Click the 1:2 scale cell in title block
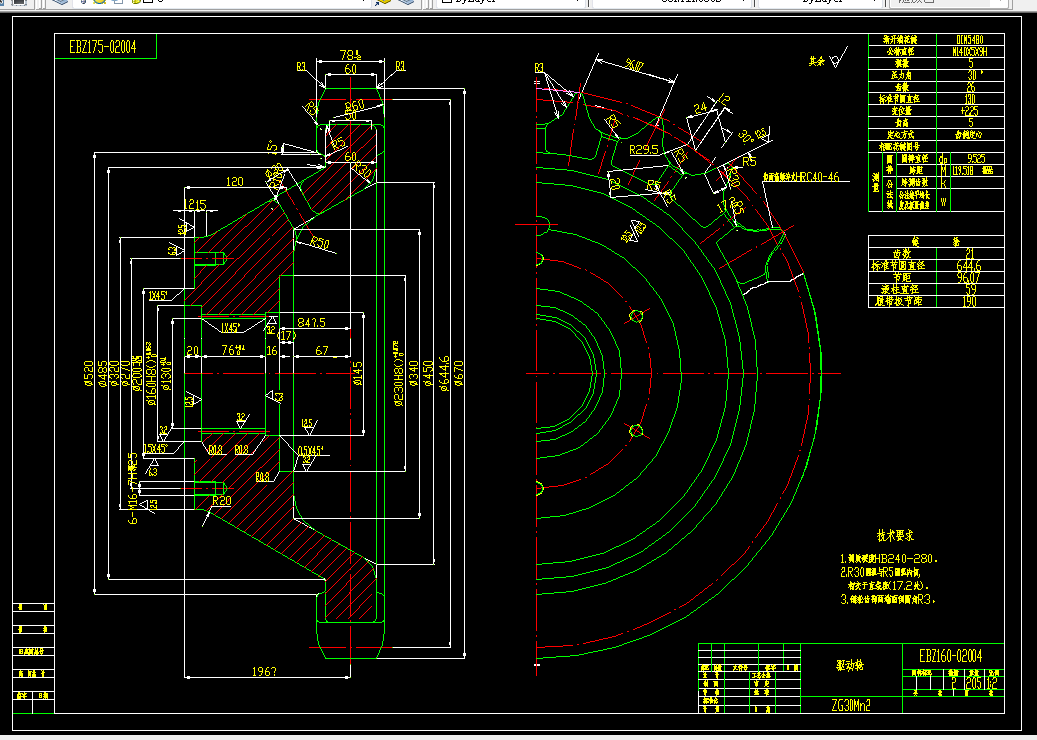Screen dimensions: 1037x740 (x=993, y=683)
